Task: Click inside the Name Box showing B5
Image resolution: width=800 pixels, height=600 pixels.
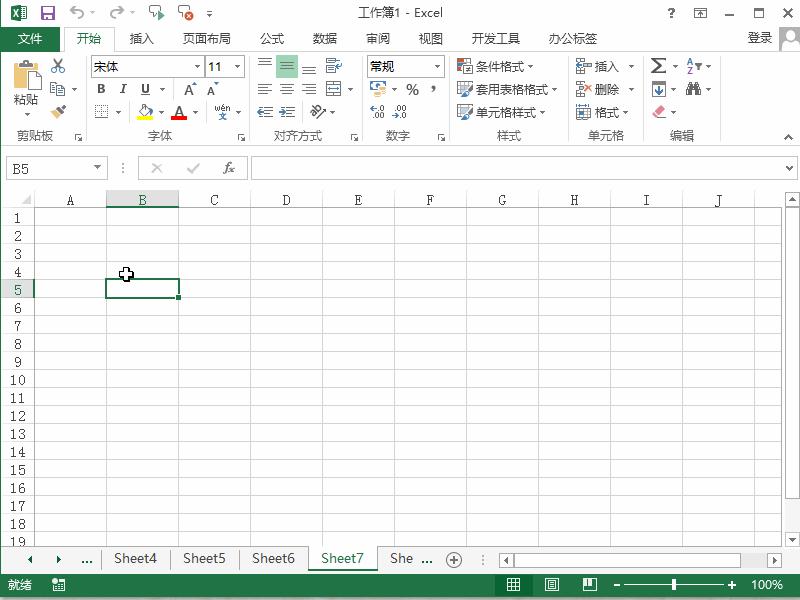Action: (50, 168)
